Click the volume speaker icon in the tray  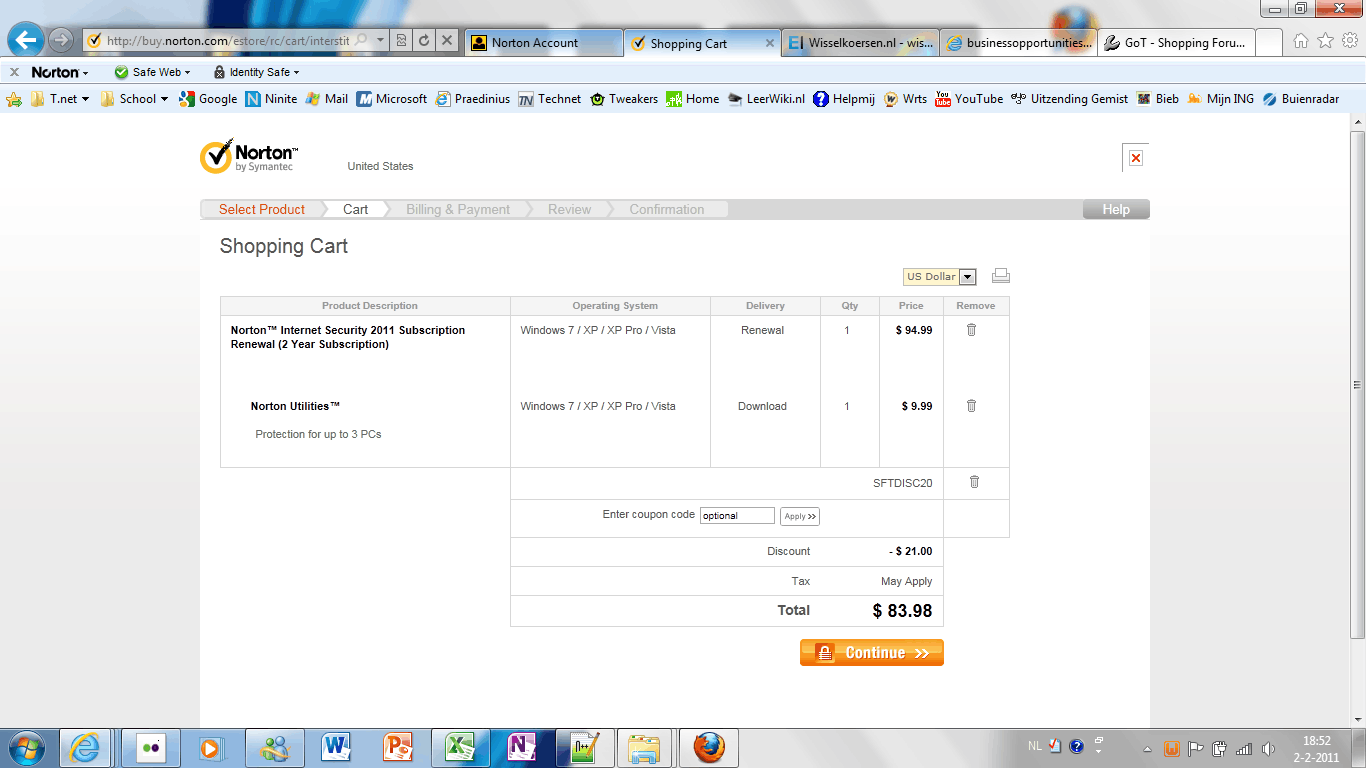point(1268,748)
